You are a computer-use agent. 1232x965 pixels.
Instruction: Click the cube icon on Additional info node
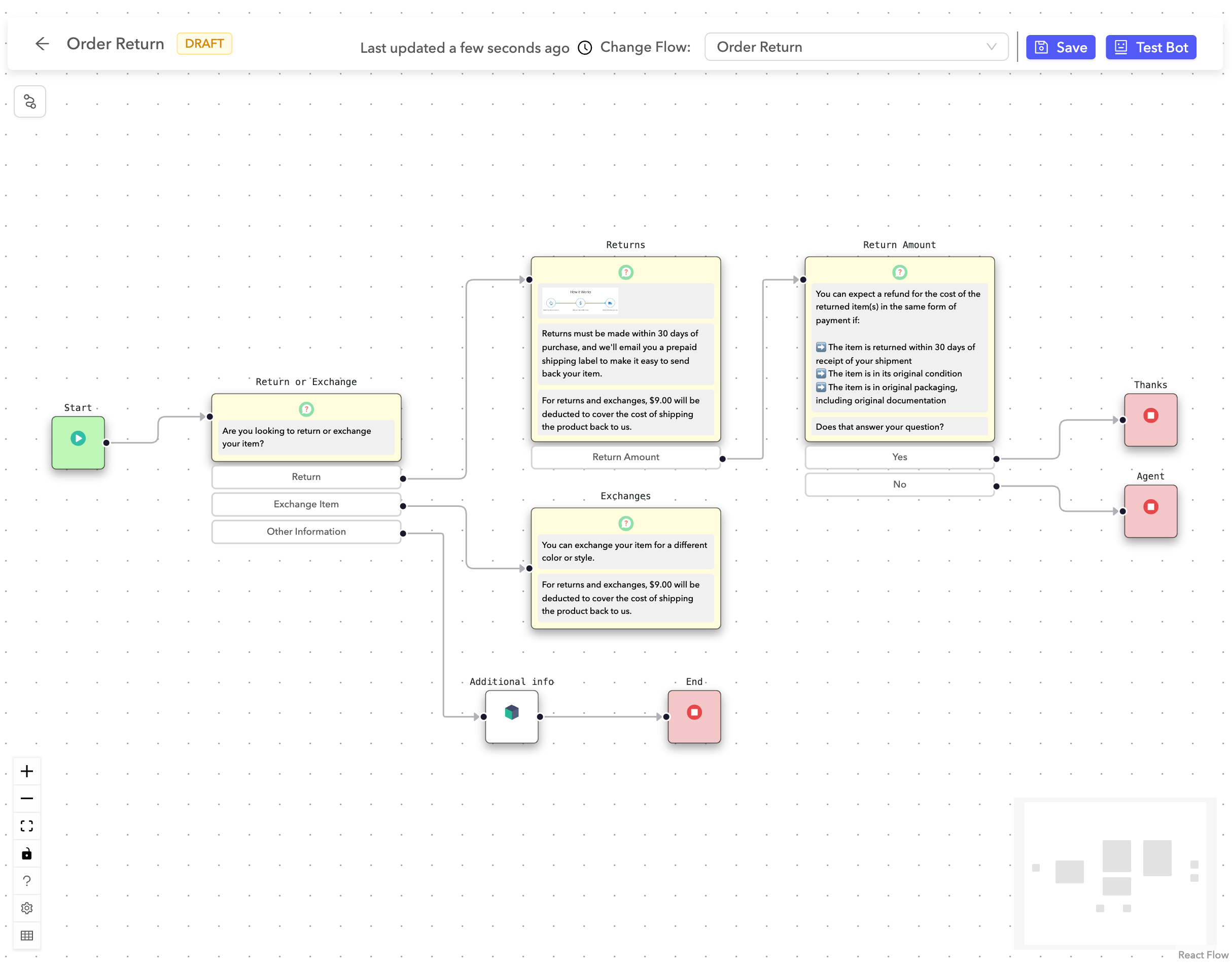tap(511, 712)
